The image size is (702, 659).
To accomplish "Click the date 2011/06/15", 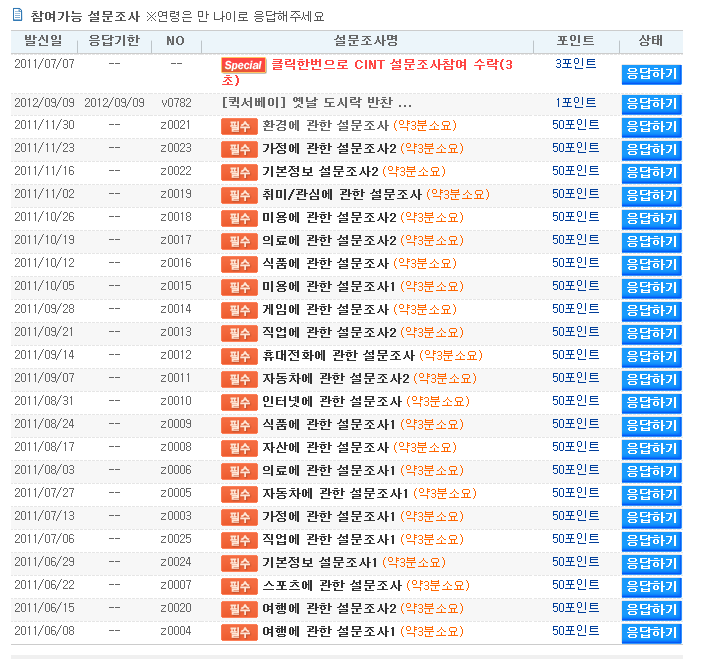I will click(44, 608).
